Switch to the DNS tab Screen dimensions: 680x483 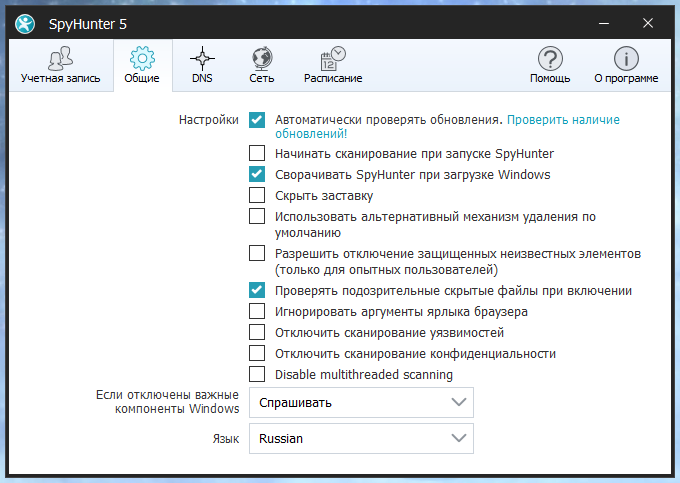(202, 65)
